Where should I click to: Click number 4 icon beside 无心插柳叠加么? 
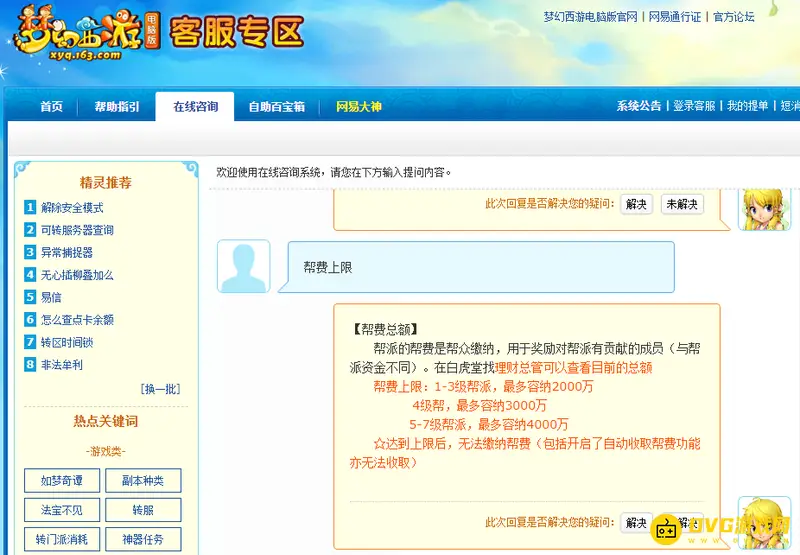pos(30,274)
